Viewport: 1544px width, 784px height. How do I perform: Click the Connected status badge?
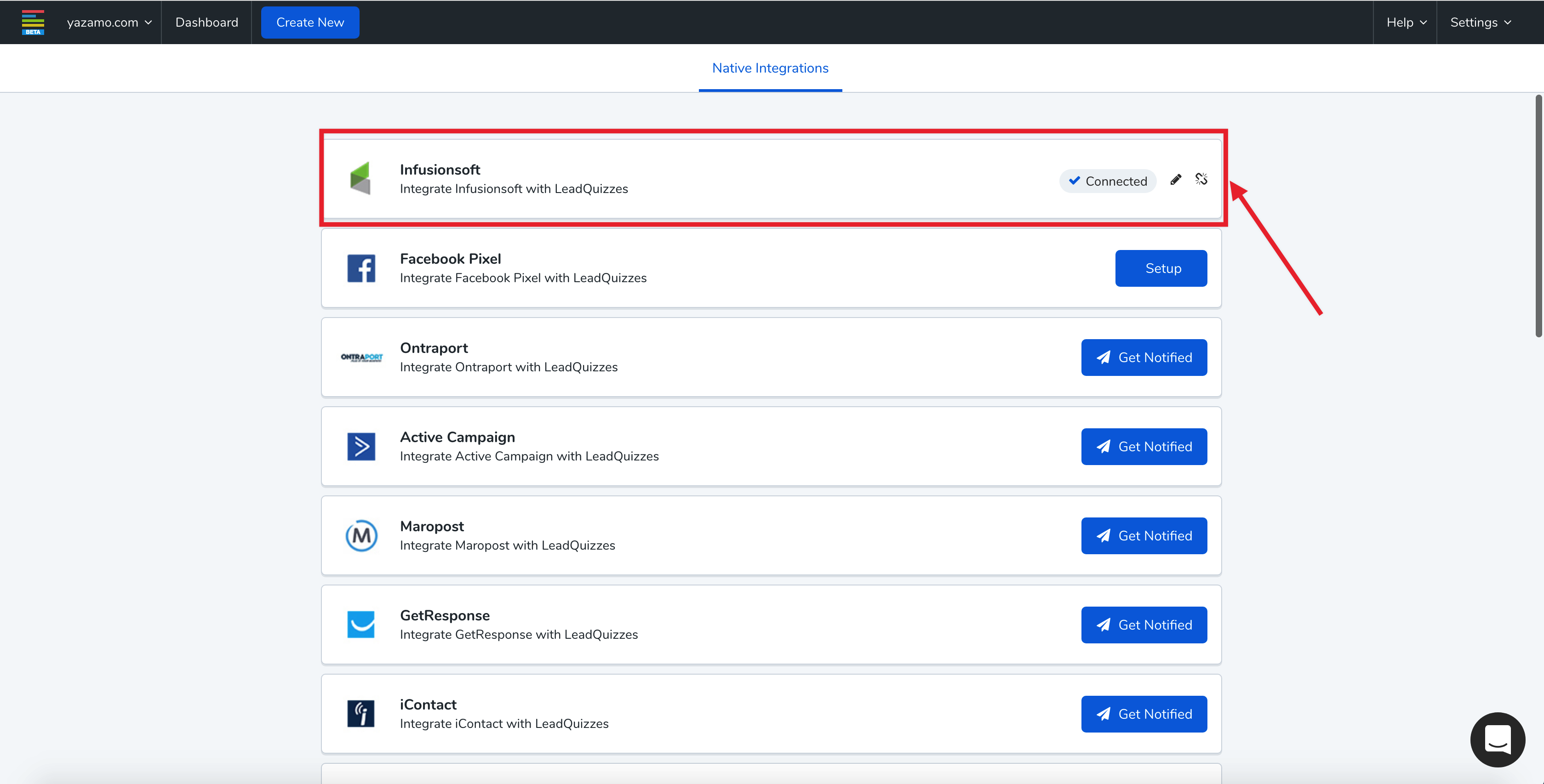[1108, 181]
